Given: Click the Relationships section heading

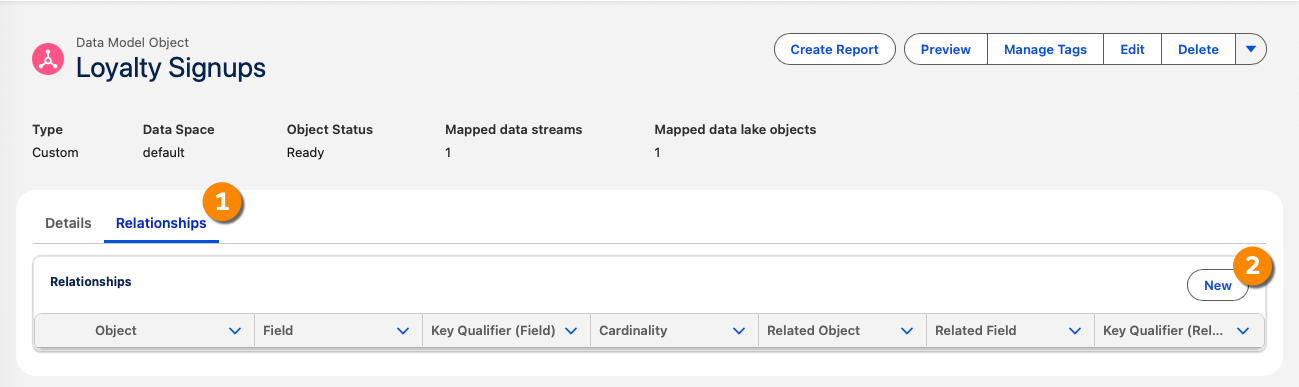Looking at the screenshot, I should 91,282.
